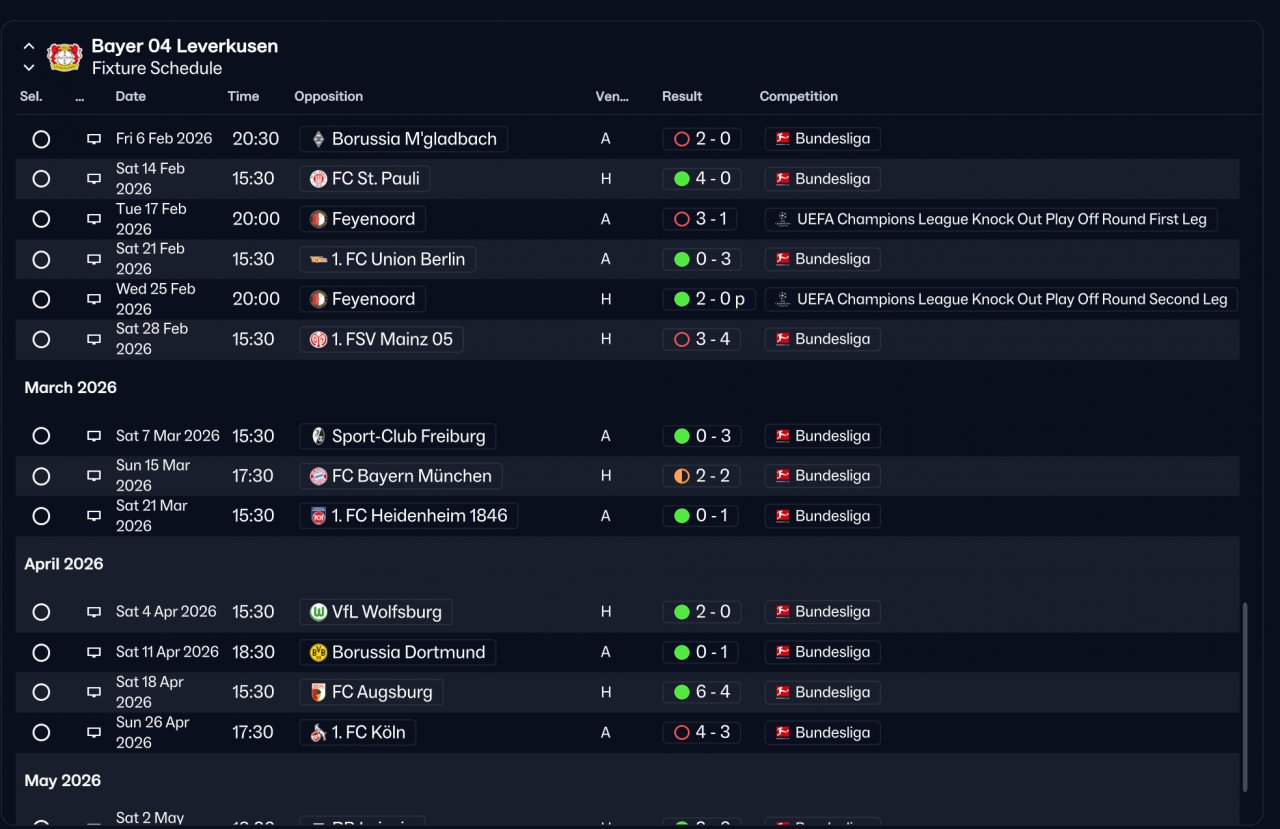Click the Borussia Dortmund club badge
The width and height of the screenshot is (1280, 829).
click(318, 652)
